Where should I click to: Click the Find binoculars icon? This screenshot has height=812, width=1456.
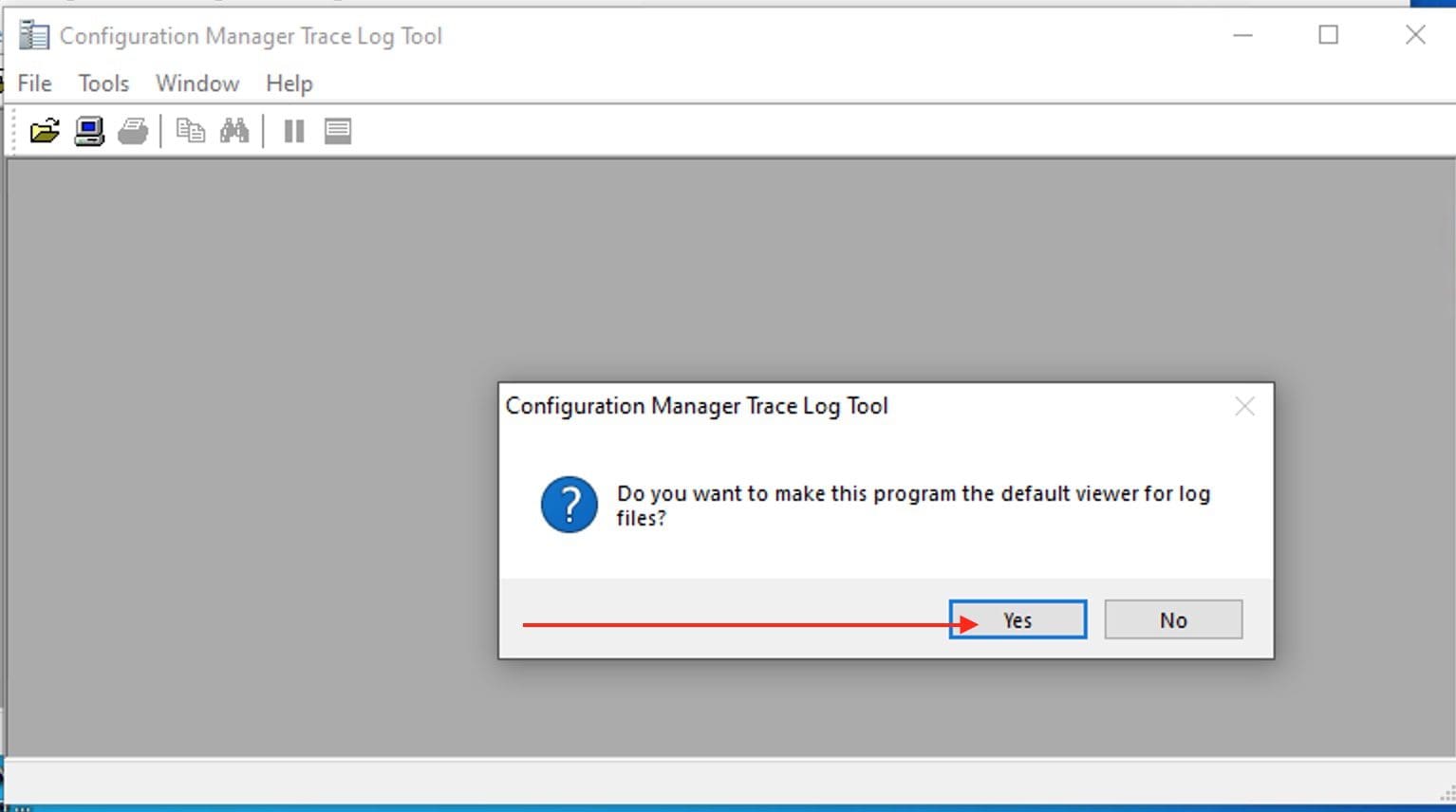pyautogui.click(x=234, y=131)
